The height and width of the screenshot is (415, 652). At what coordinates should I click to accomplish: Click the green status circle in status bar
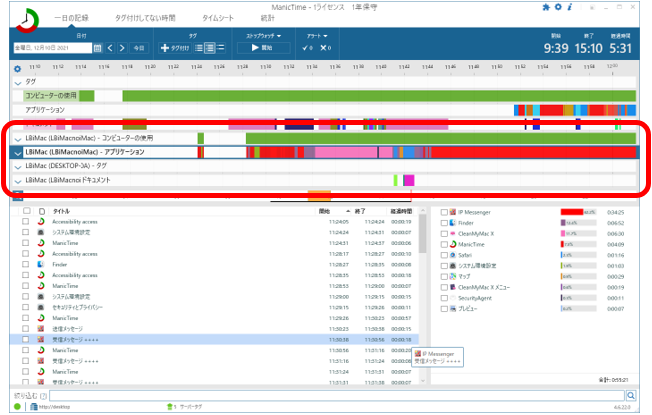[17, 406]
